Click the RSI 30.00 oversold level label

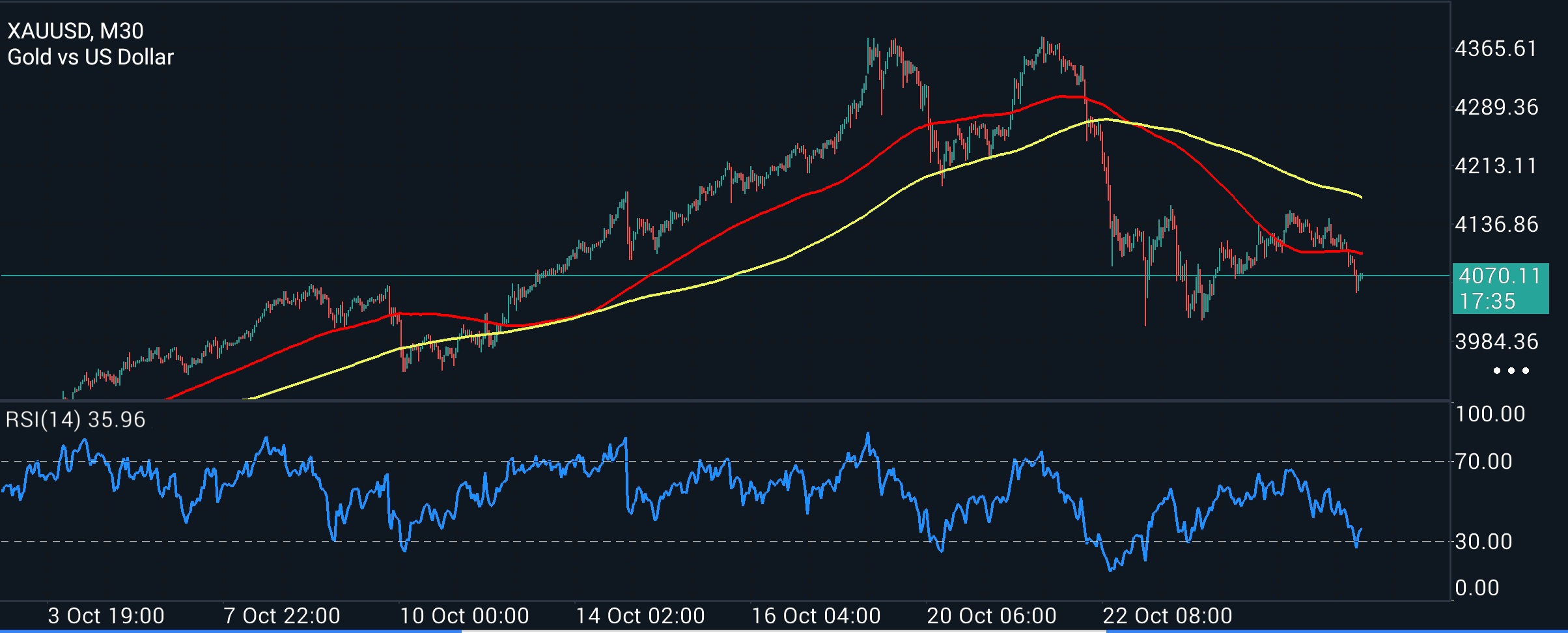[1484, 541]
